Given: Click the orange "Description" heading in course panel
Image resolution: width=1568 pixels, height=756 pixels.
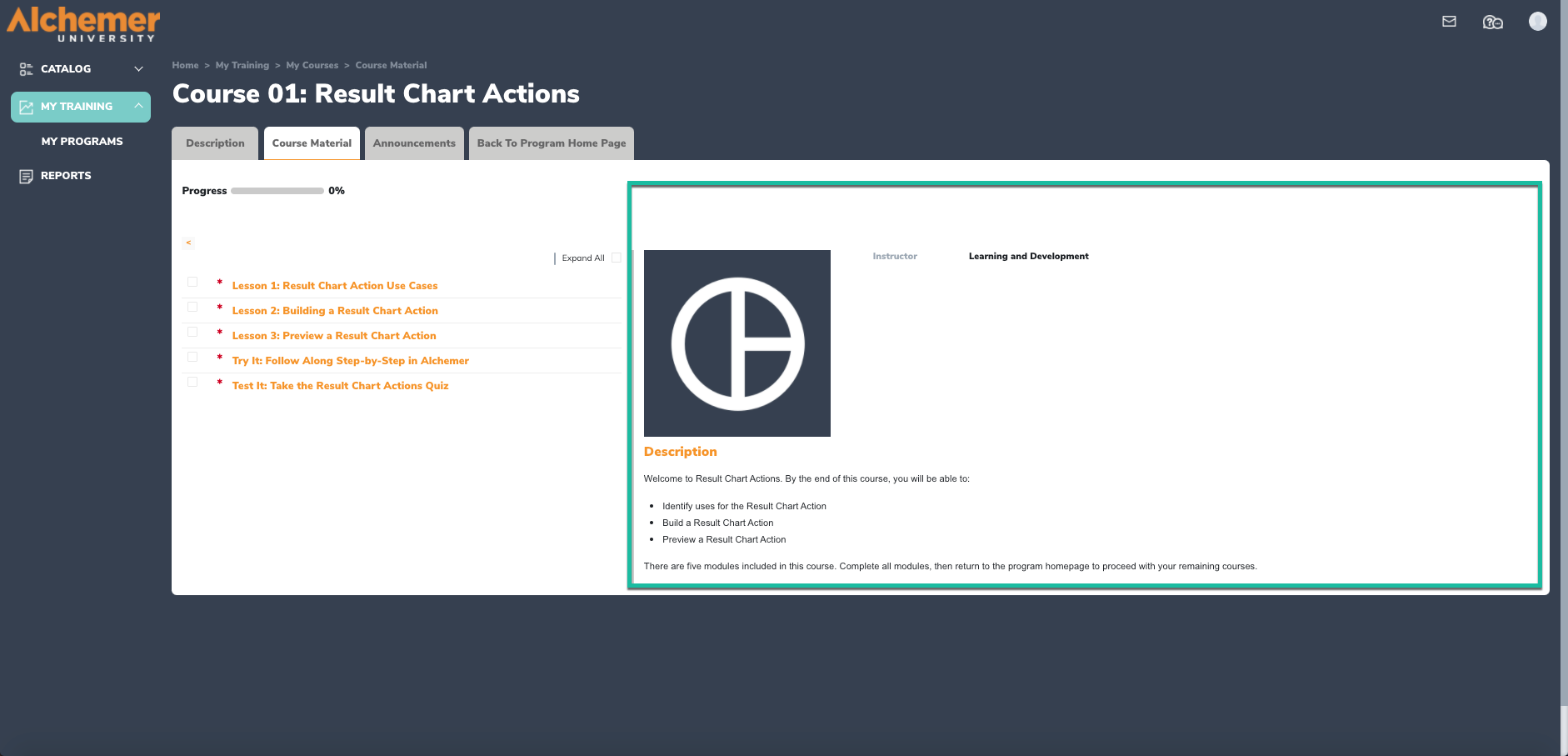Looking at the screenshot, I should click(x=681, y=452).
